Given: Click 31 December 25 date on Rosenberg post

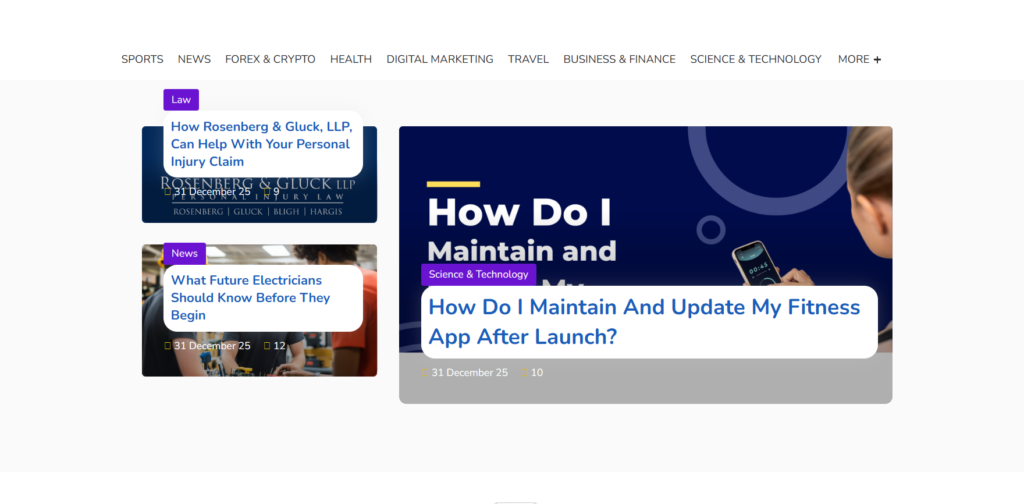Looking at the screenshot, I should click(212, 192).
